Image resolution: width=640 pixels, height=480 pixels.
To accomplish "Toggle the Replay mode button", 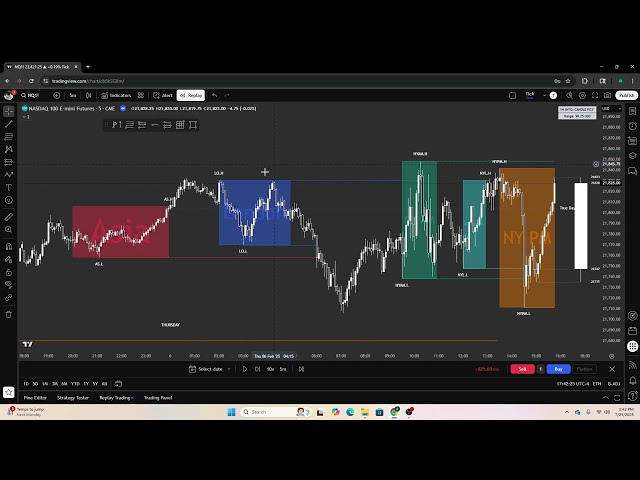I will (x=191, y=95).
